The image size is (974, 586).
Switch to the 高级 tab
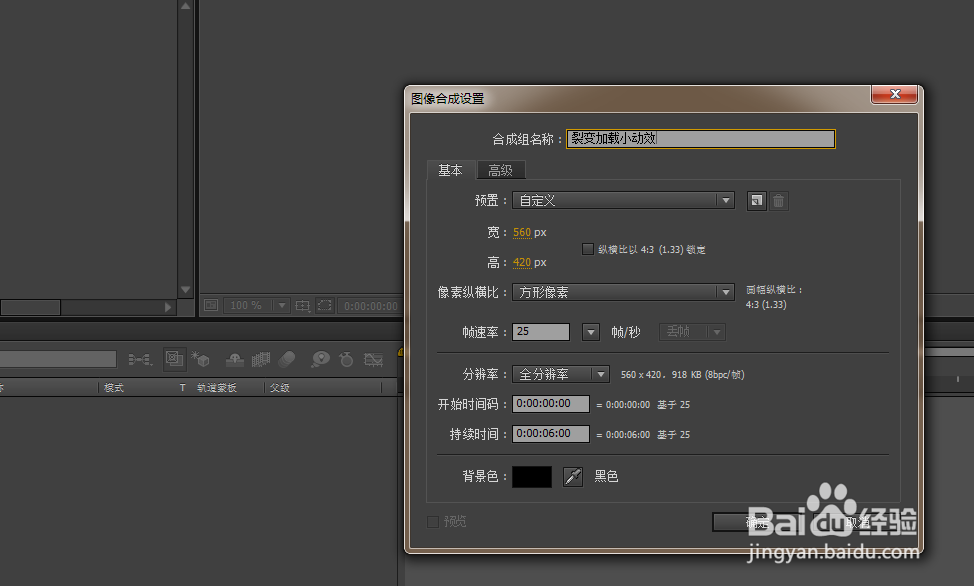tap(501, 170)
